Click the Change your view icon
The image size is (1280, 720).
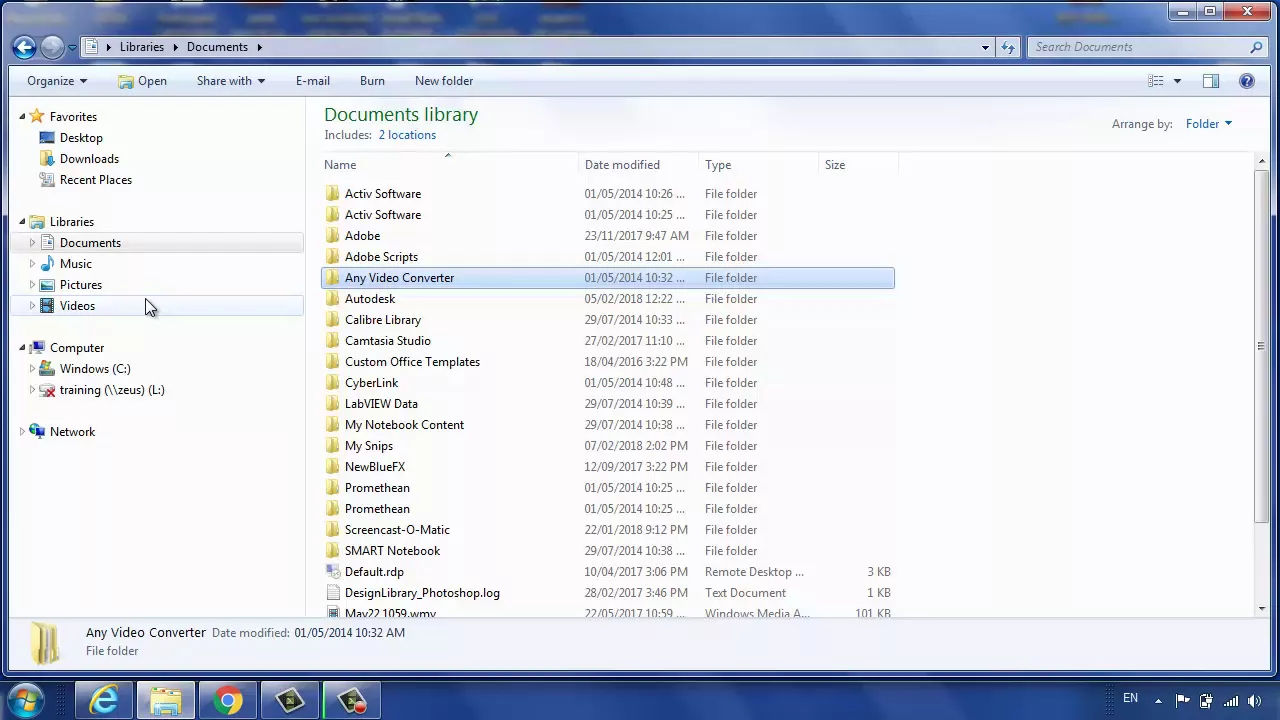(x=1156, y=81)
